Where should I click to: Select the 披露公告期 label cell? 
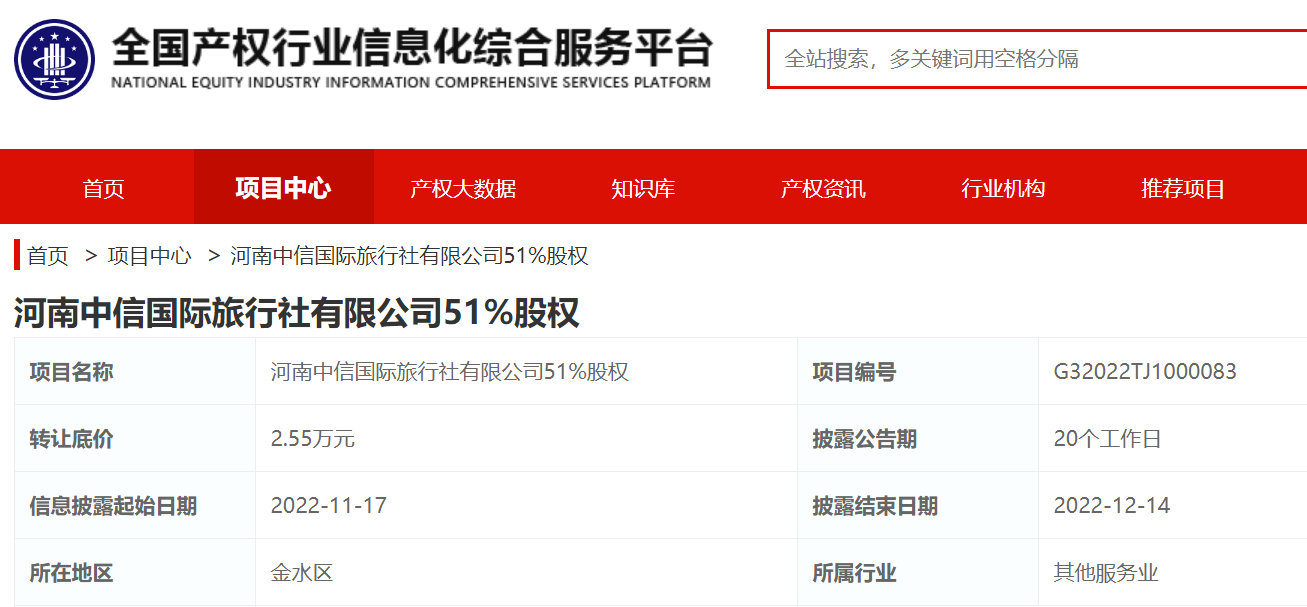tap(918, 438)
